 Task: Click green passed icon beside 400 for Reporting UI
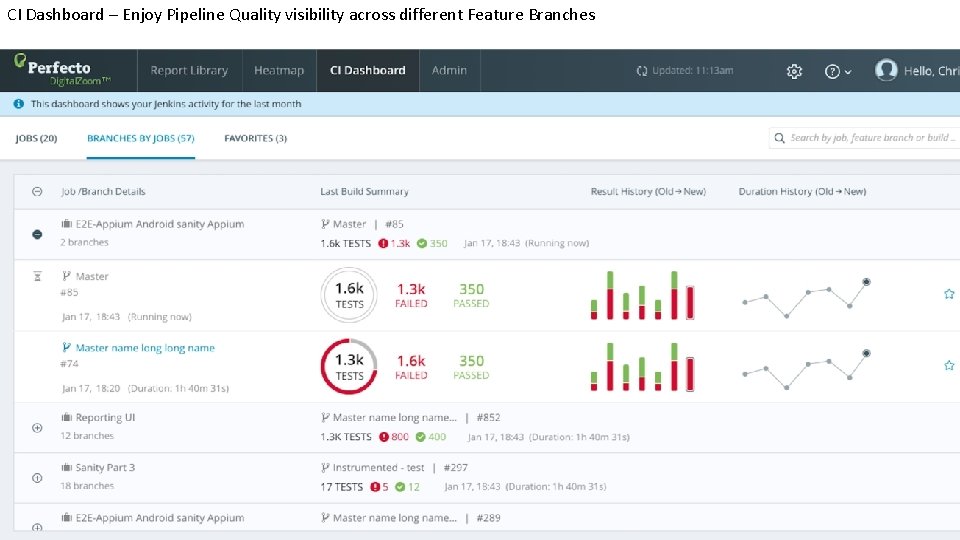click(421, 437)
